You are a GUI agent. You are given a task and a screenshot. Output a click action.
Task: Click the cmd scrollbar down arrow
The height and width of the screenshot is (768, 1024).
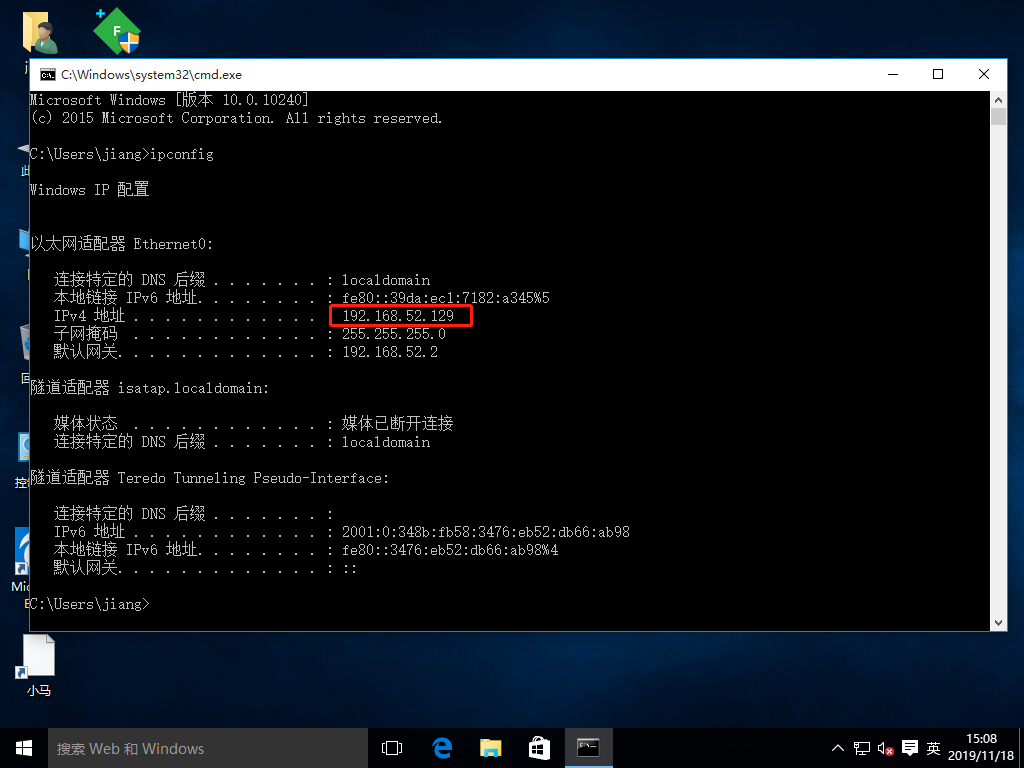click(x=998, y=623)
